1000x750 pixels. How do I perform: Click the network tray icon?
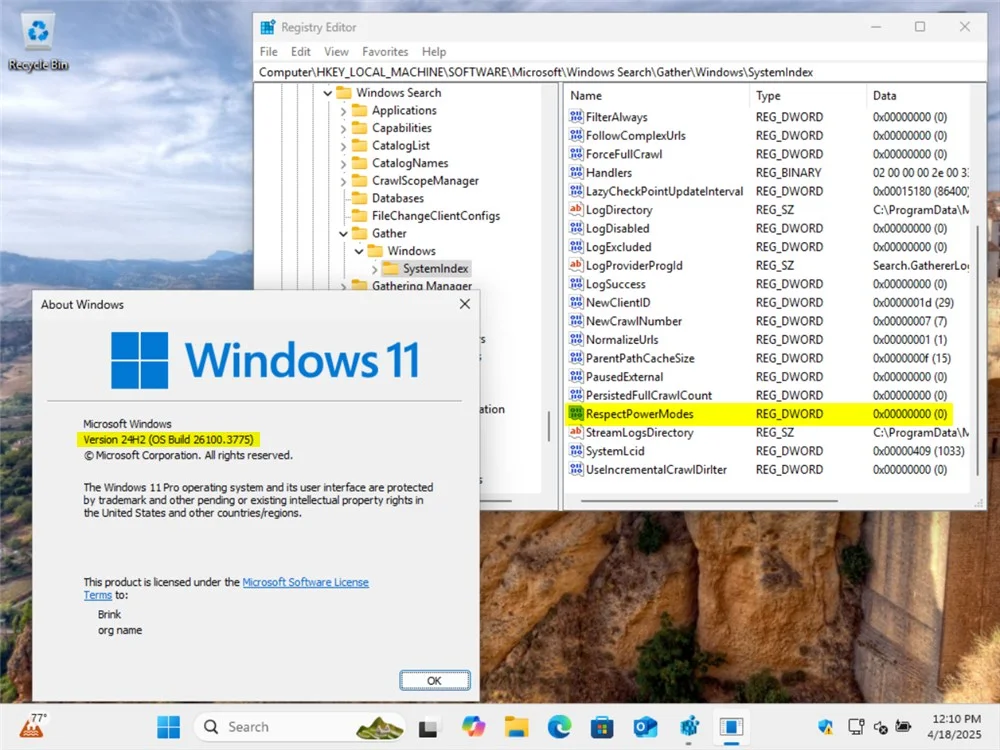[856, 726]
